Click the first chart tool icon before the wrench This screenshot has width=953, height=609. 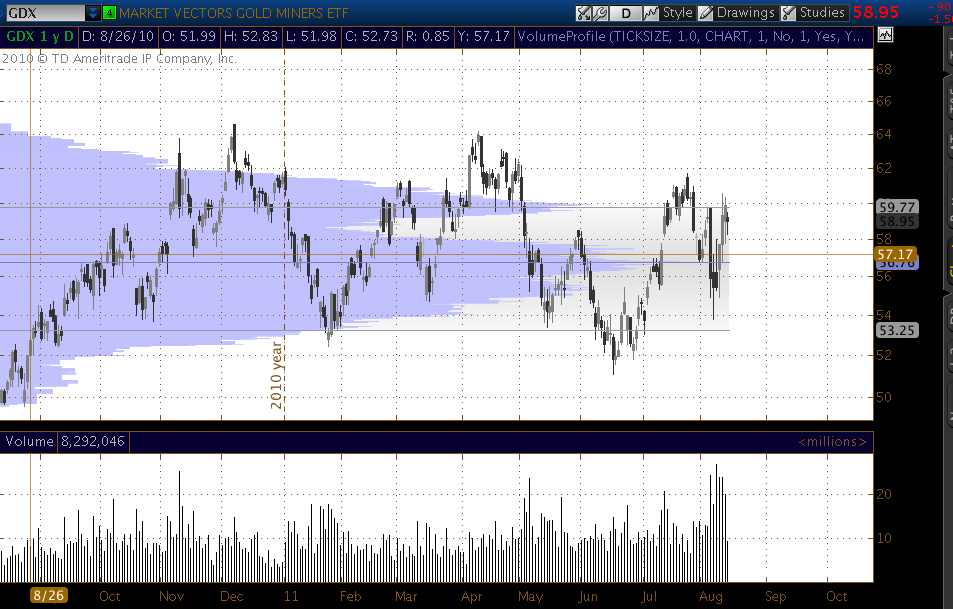click(583, 14)
